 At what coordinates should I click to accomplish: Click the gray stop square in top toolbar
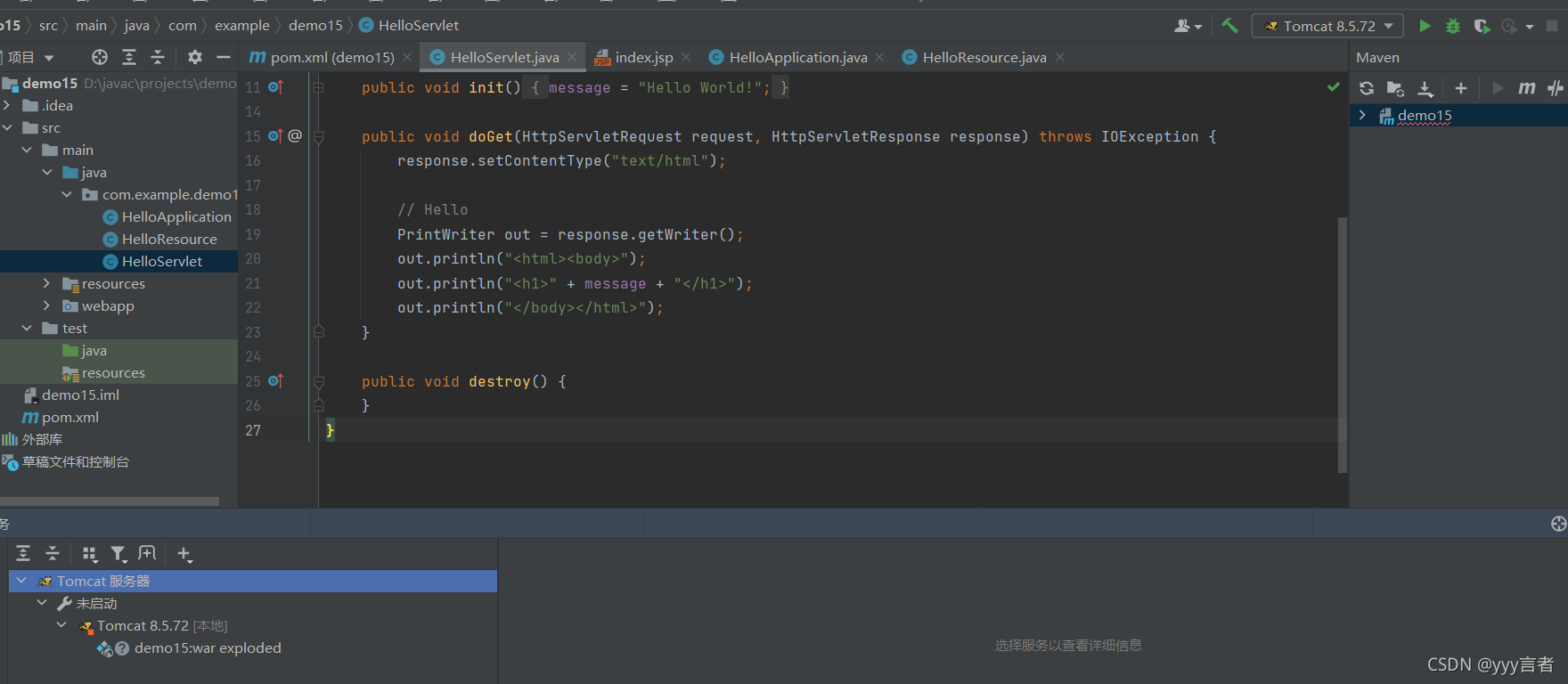(x=1552, y=26)
